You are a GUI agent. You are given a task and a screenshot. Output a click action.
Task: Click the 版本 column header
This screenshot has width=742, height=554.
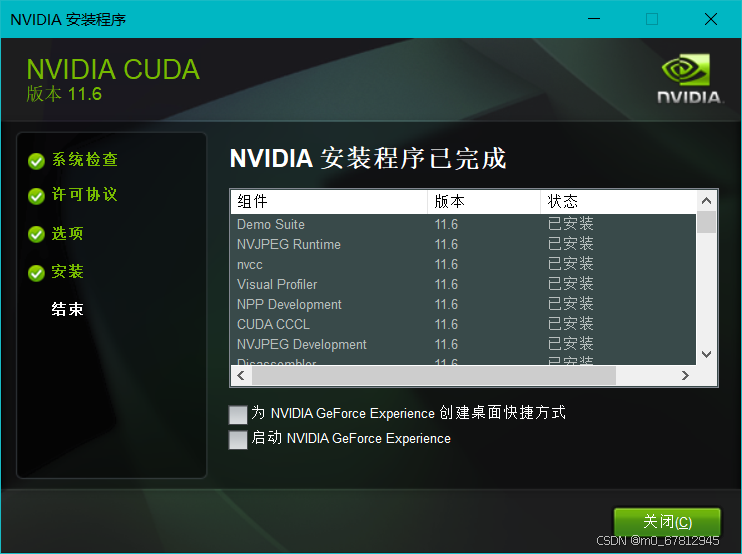[x=484, y=202]
